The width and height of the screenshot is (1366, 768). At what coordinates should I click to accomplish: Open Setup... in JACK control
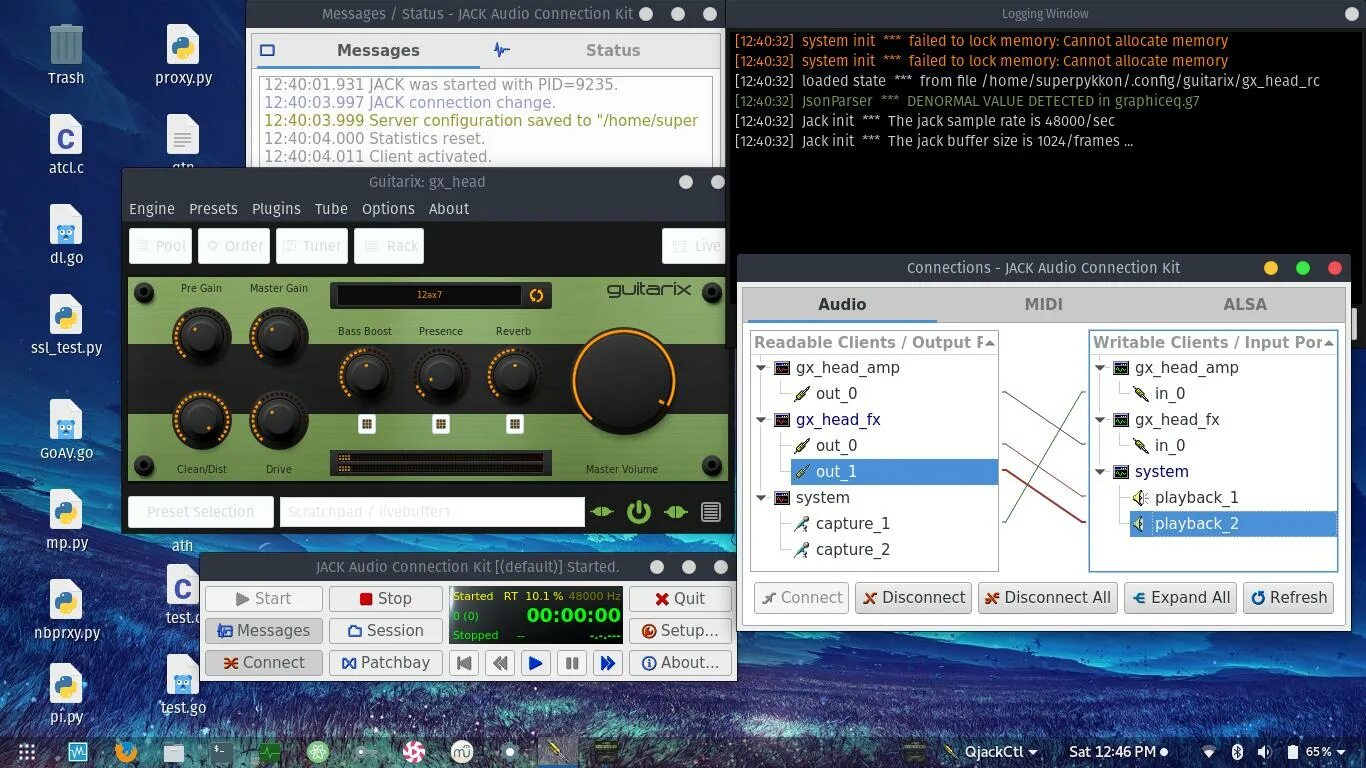pos(680,631)
